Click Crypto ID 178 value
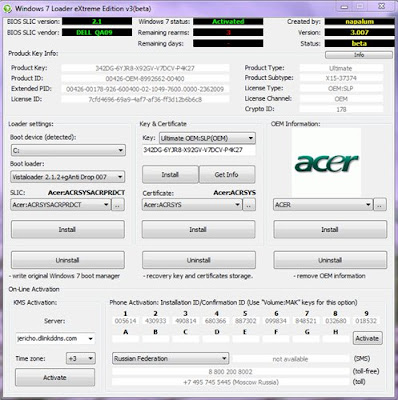Screen dimensions: 398x400 click(x=341, y=109)
